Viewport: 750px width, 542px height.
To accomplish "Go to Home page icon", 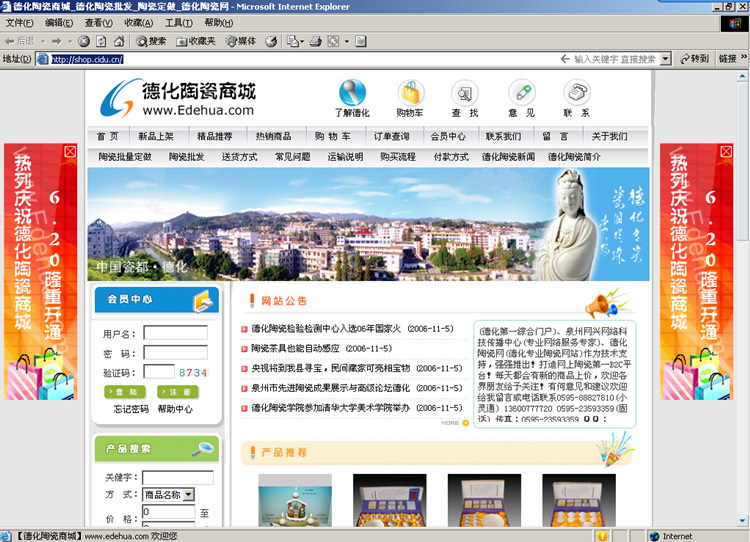I will coord(119,41).
